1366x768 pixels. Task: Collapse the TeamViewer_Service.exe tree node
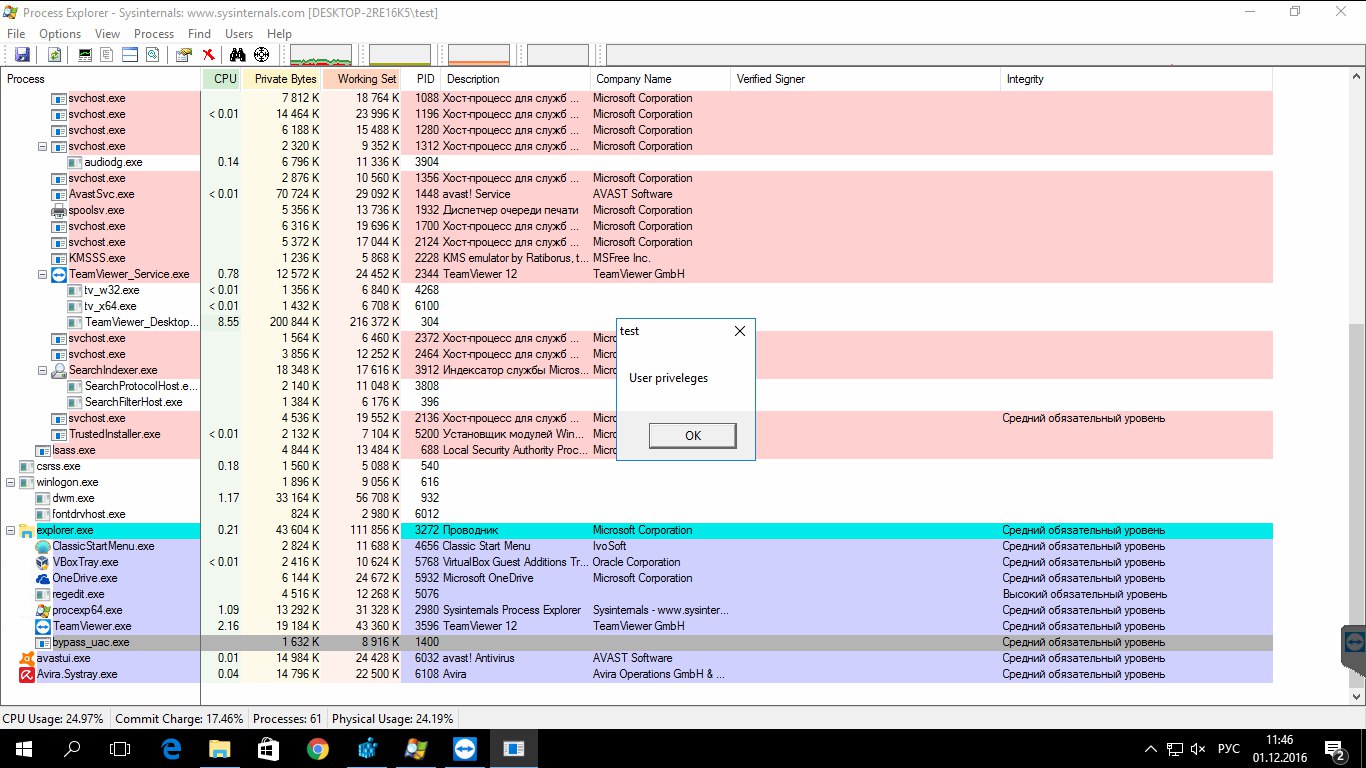(43, 274)
